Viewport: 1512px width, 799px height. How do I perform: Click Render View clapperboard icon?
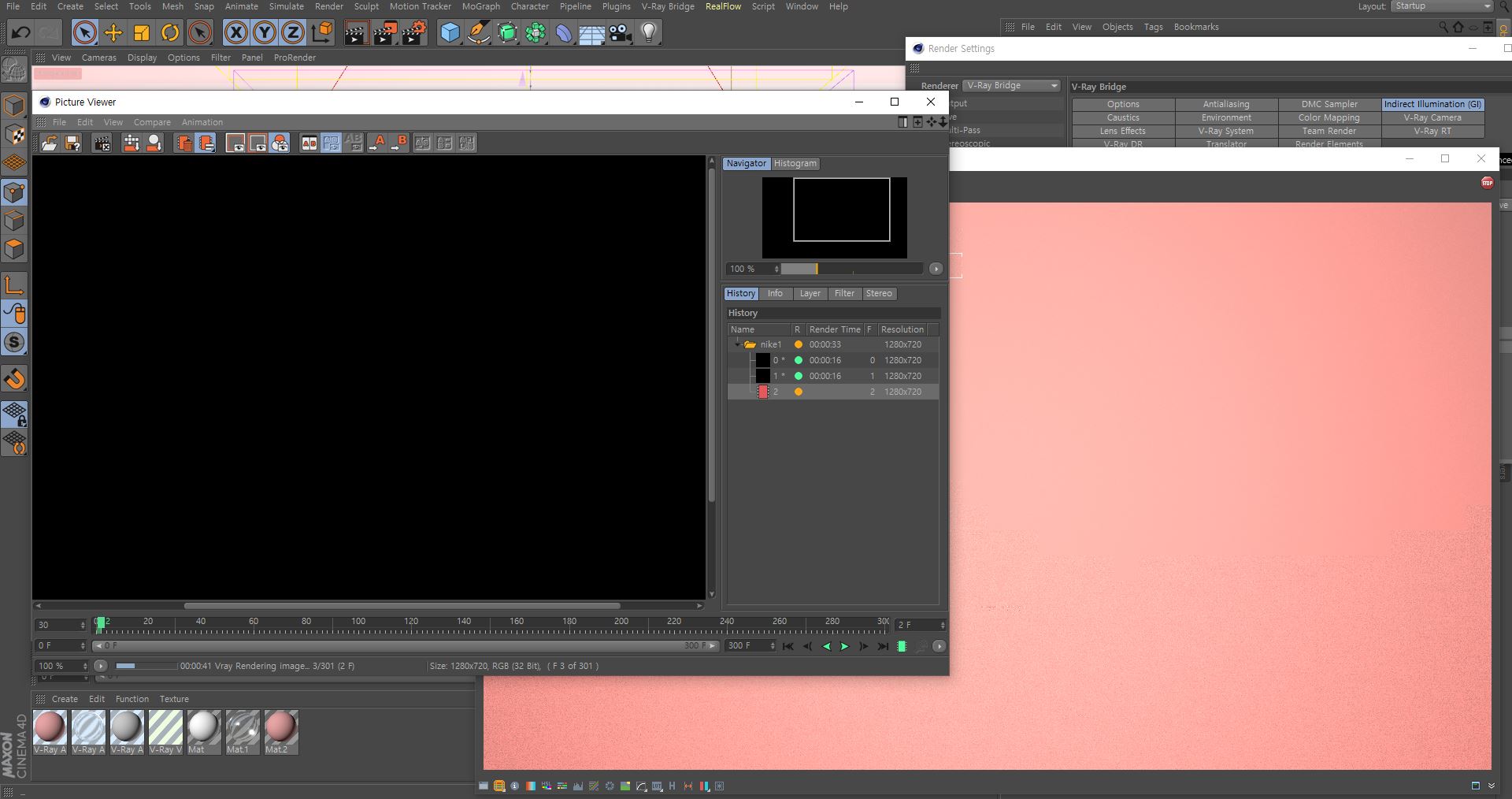coord(356,33)
